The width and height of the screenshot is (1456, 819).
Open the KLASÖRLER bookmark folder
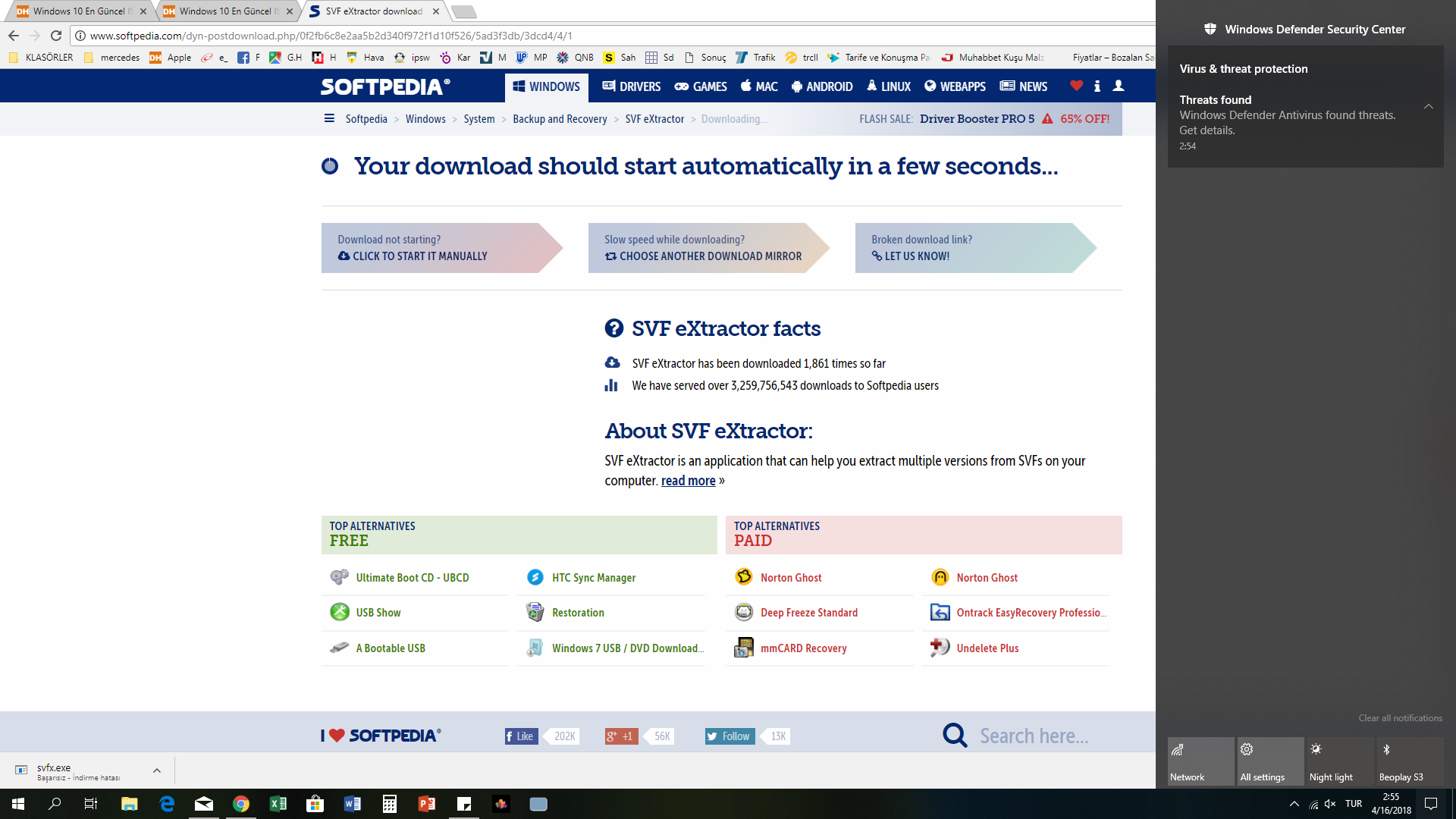[x=42, y=58]
